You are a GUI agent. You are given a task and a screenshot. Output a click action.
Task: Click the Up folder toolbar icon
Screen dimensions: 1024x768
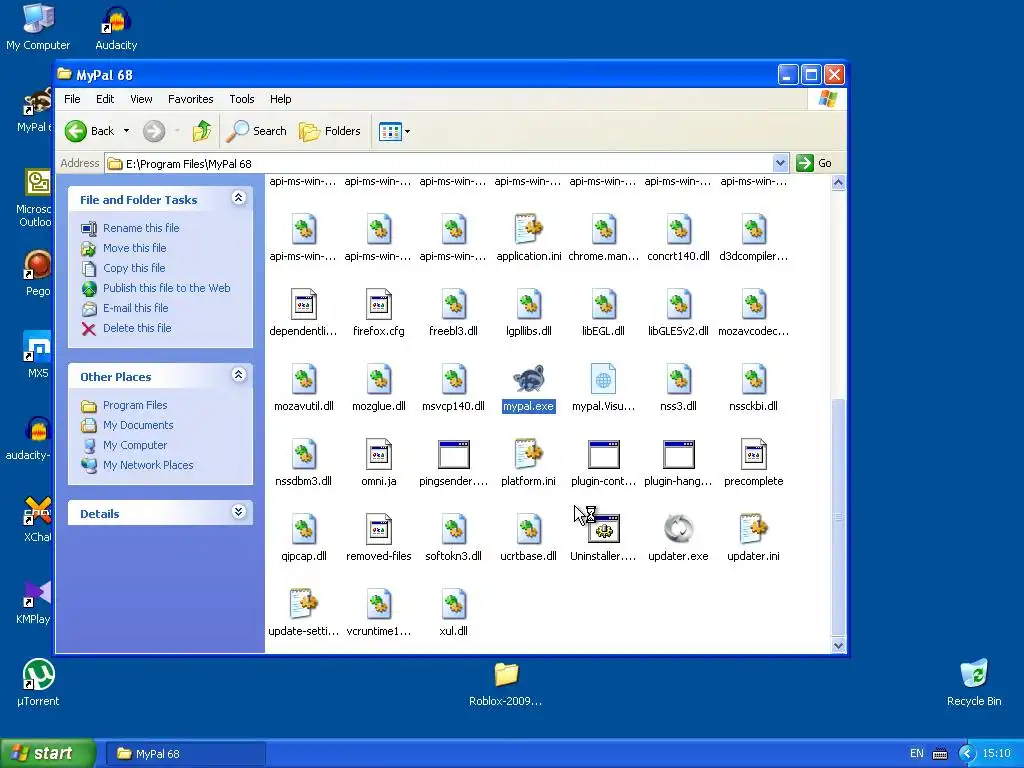pos(202,131)
